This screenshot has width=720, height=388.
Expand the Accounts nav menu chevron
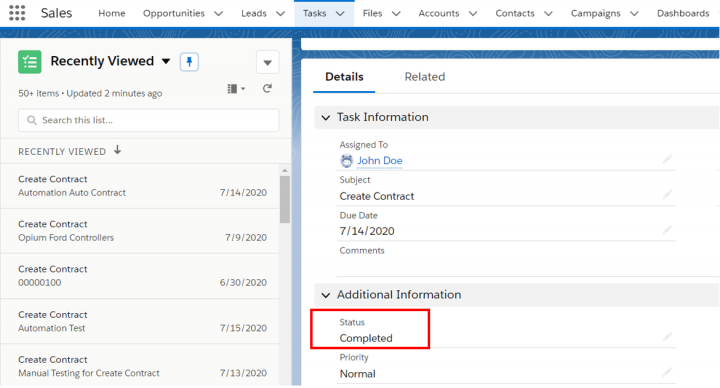472,14
